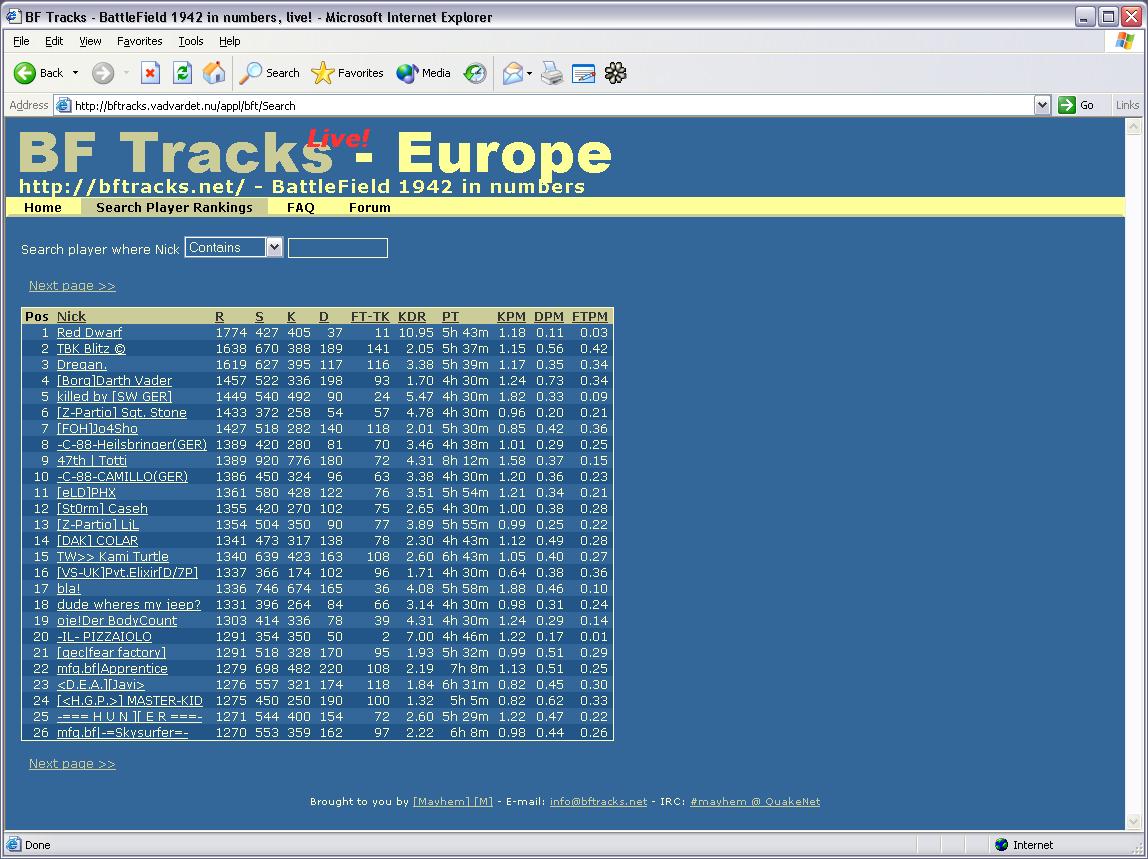
Task: Click the Forward arrow toolbar button
Action: coord(102,72)
